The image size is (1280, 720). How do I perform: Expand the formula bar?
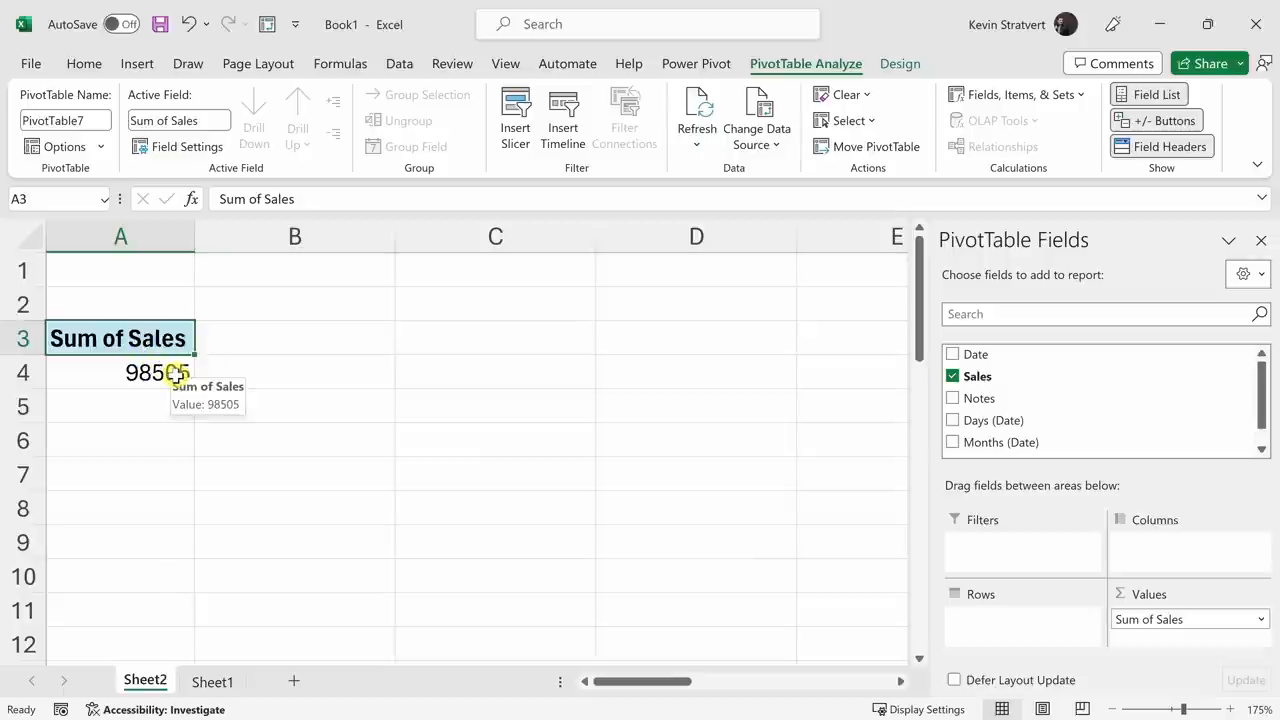pyautogui.click(x=1261, y=198)
